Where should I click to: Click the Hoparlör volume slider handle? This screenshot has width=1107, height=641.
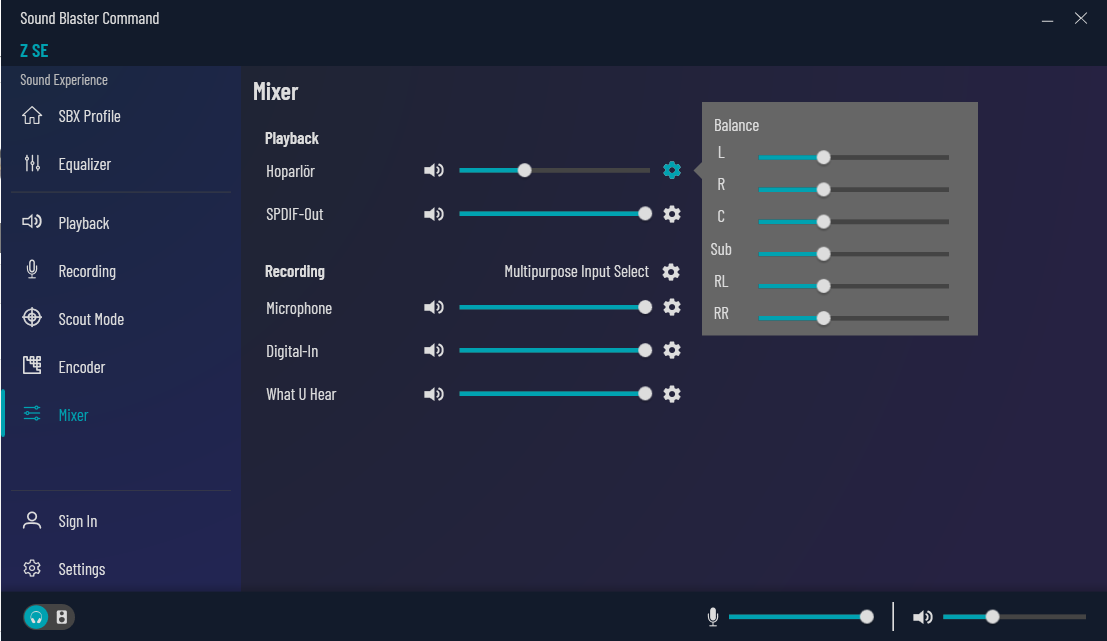coord(525,170)
